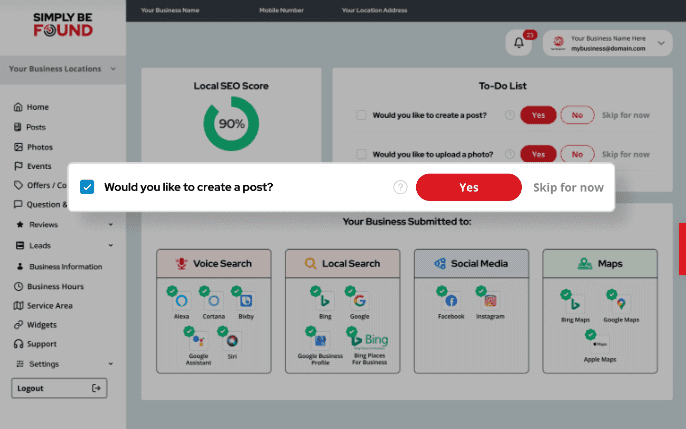Go to Photos in the sidebar
The width and height of the screenshot is (686, 429).
click(39, 147)
